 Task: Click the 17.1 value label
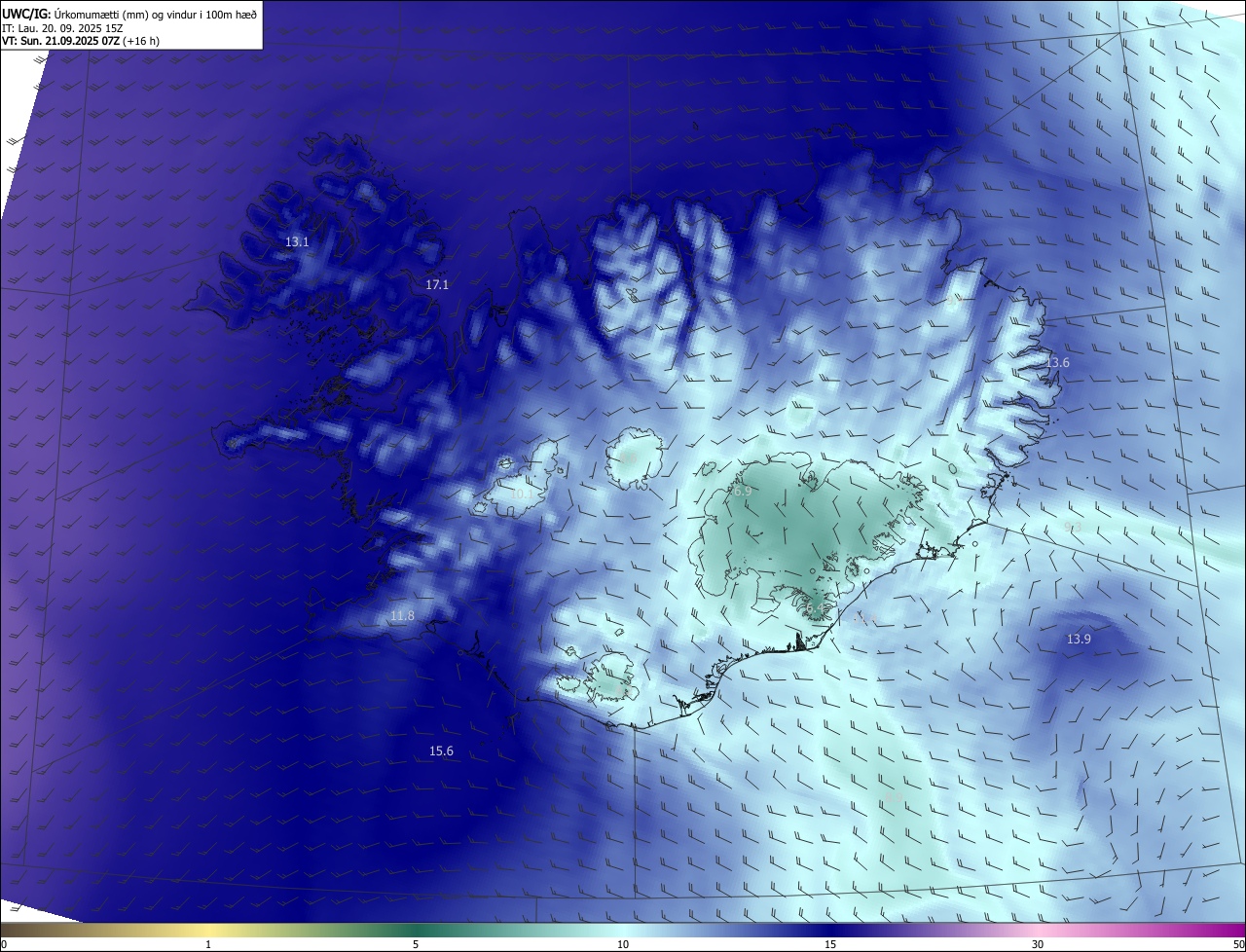pos(437,285)
